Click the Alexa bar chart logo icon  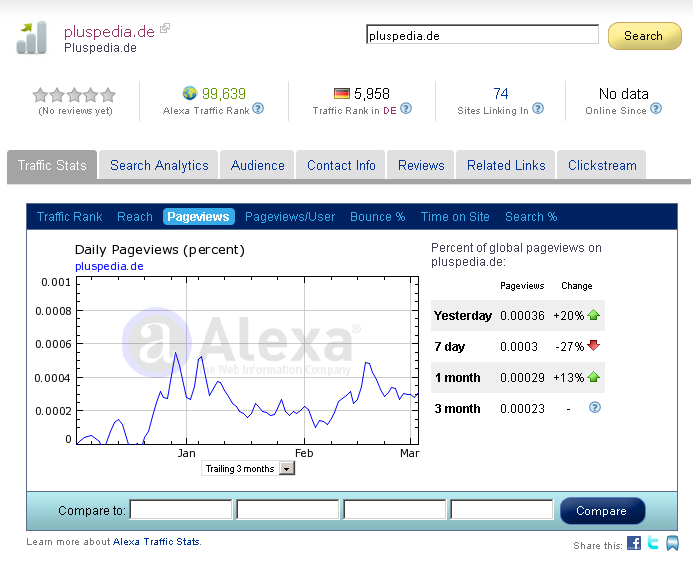[31, 38]
